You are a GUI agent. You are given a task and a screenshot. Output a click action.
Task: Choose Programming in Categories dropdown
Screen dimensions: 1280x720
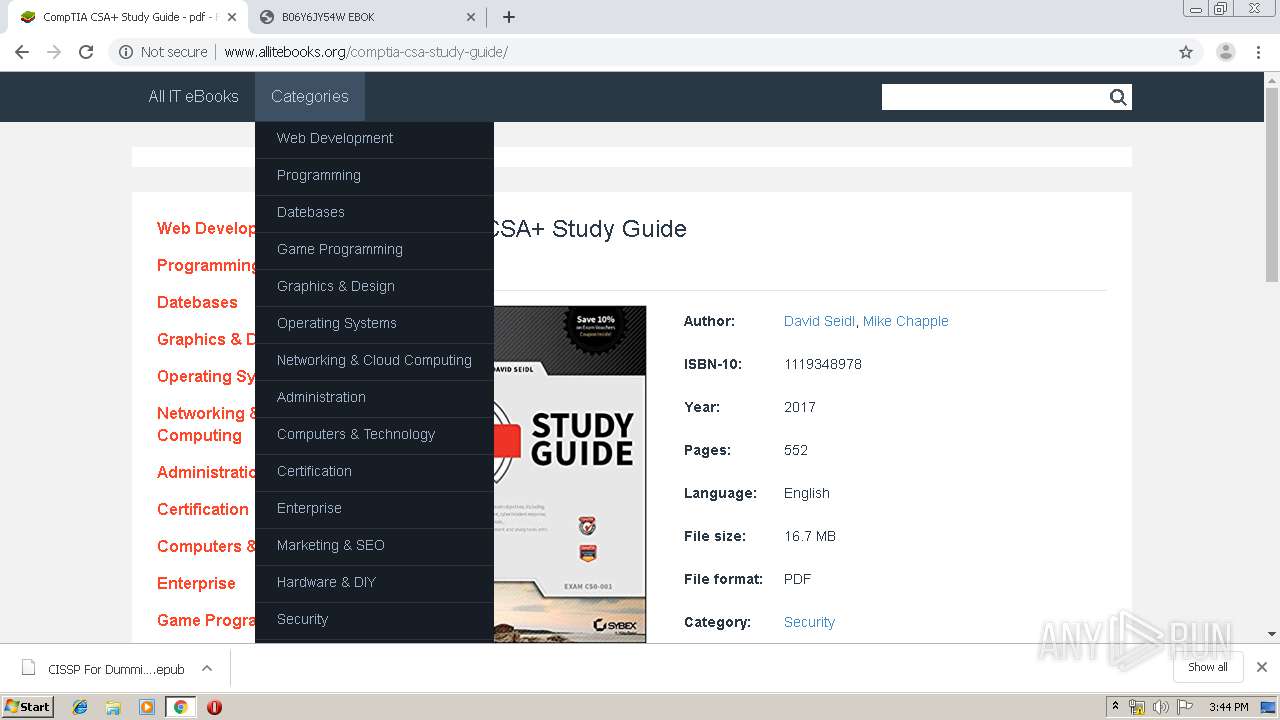pyautogui.click(x=374, y=175)
